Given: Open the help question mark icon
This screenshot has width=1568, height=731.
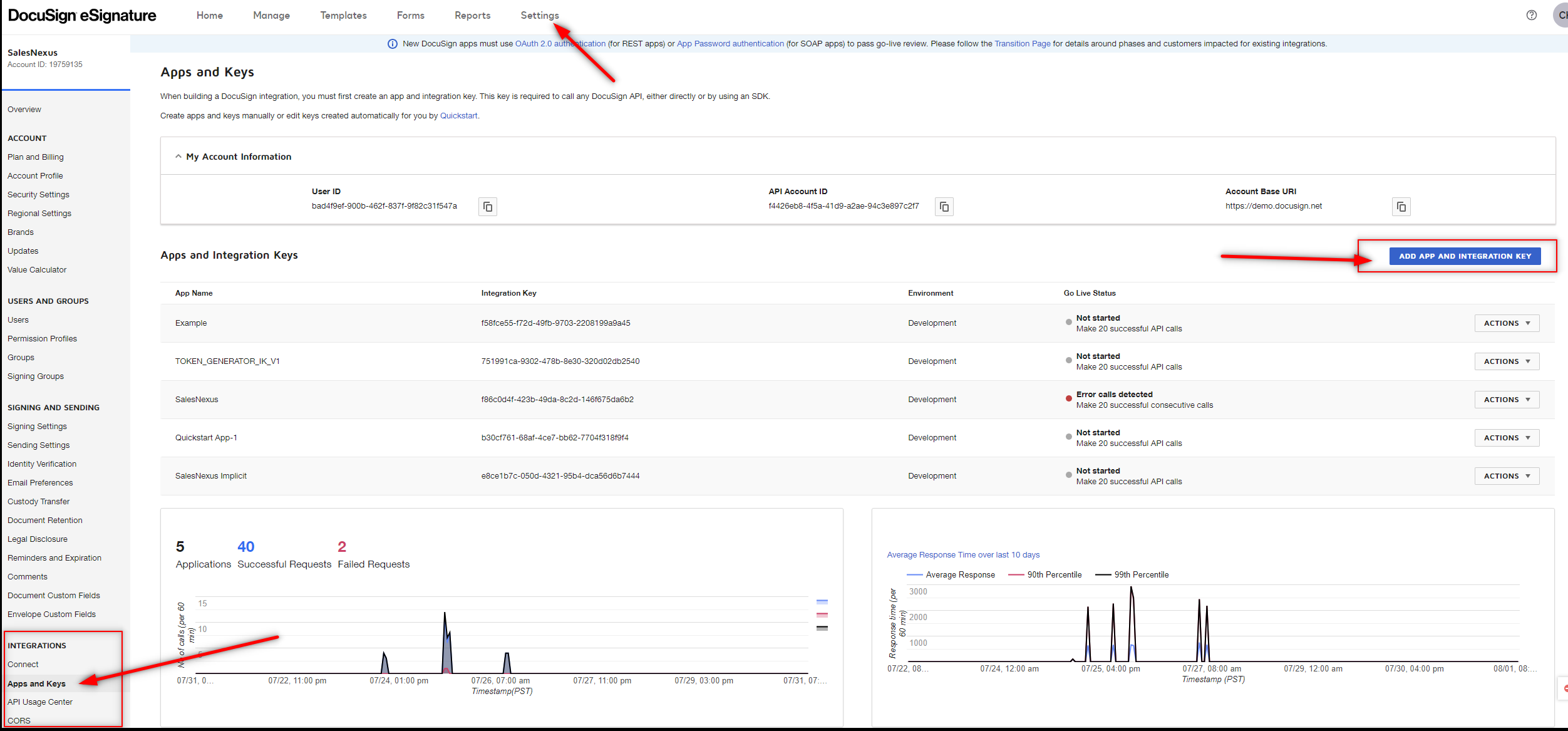Looking at the screenshot, I should (1532, 15).
